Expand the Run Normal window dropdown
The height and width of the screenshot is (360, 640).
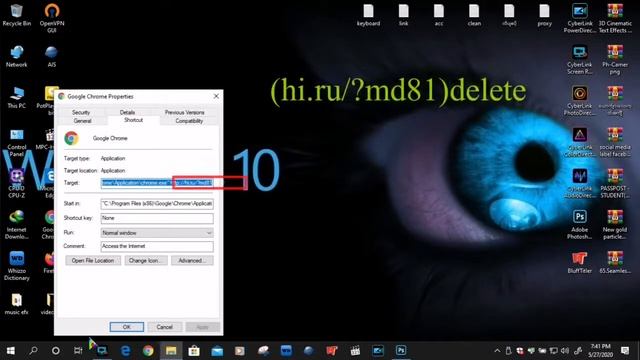(x=157, y=233)
